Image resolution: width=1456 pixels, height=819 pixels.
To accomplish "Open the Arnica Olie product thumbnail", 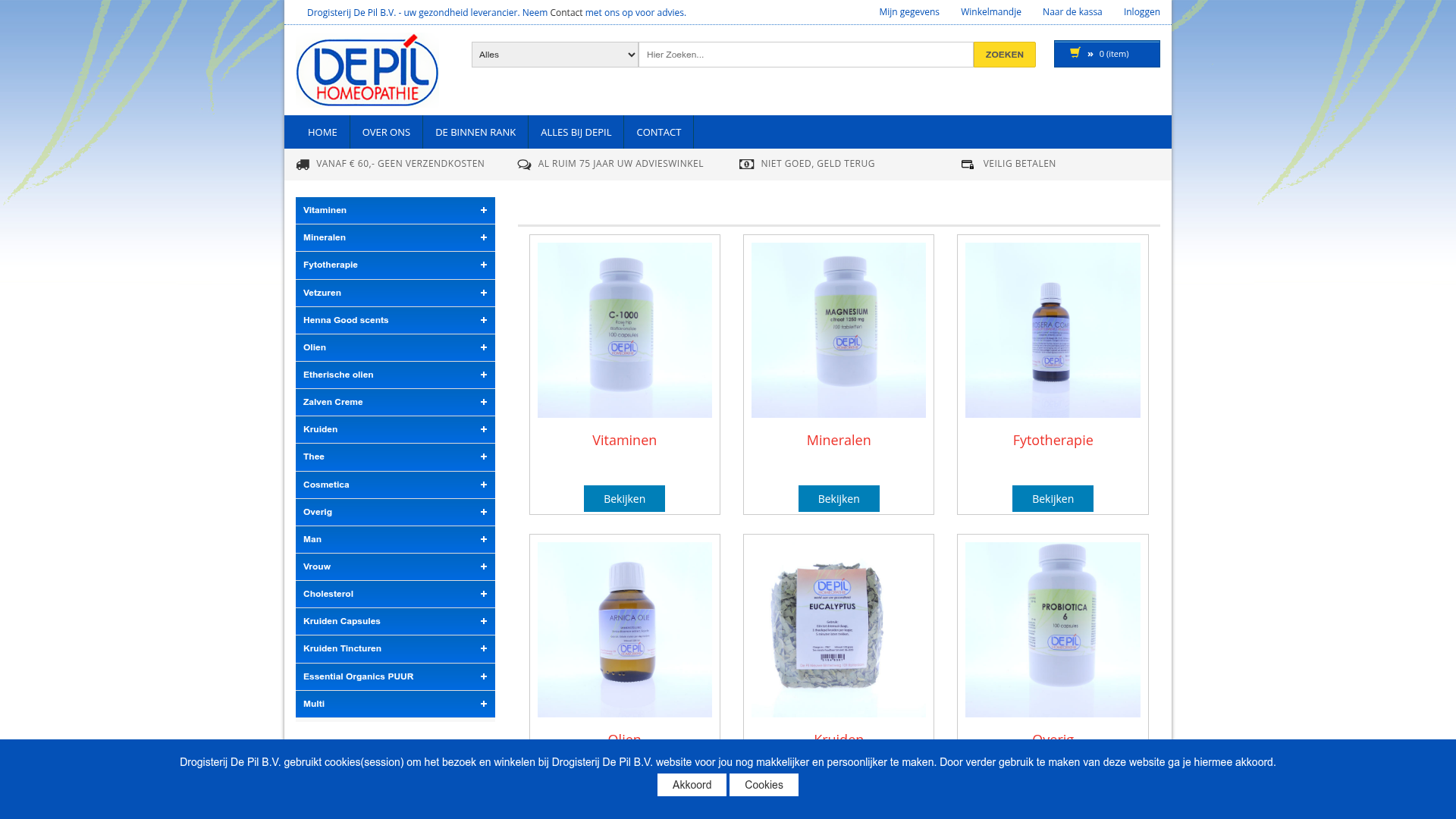I will 625,629.
